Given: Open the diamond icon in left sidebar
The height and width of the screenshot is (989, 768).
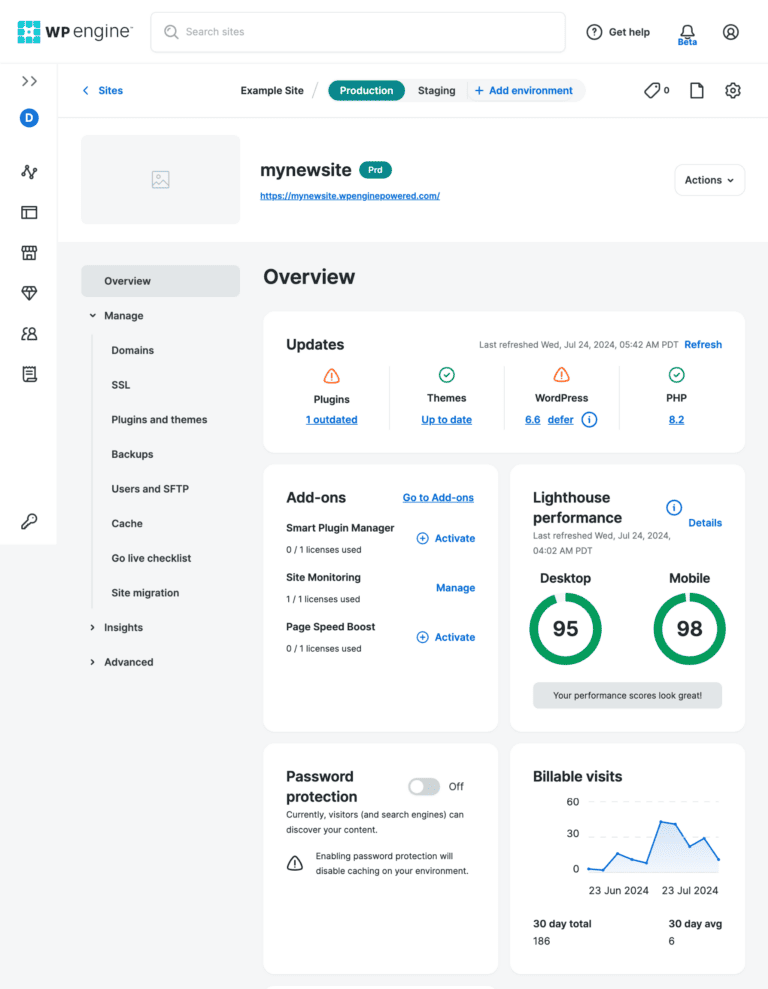Looking at the screenshot, I should tap(29, 293).
